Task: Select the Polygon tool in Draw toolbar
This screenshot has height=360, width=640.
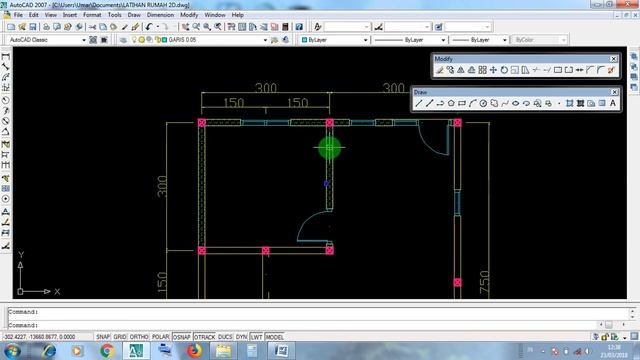Action: 451,104
